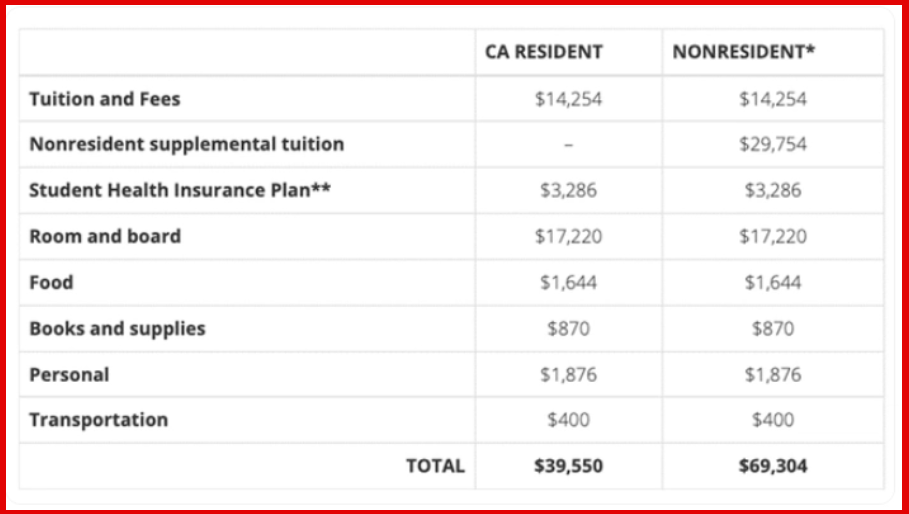Image resolution: width=909 pixels, height=514 pixels.
Task: Click nonresident $870 books and supplies value
Action: pyautogui.click(x=773, y=328)
